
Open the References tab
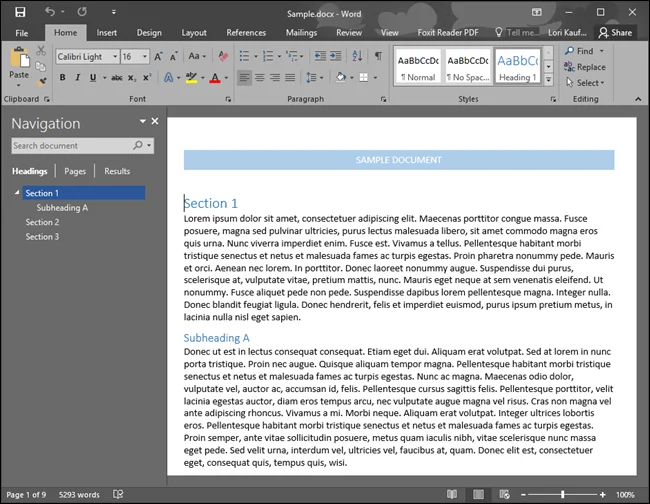click(246, 33)
